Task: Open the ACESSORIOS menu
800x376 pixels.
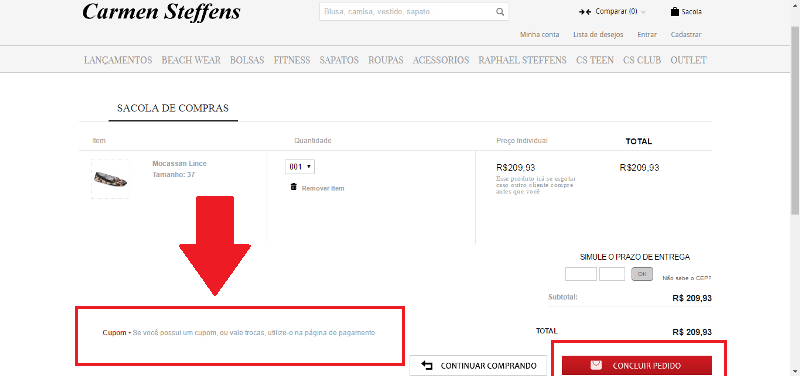Action: (x=441, y=60)
